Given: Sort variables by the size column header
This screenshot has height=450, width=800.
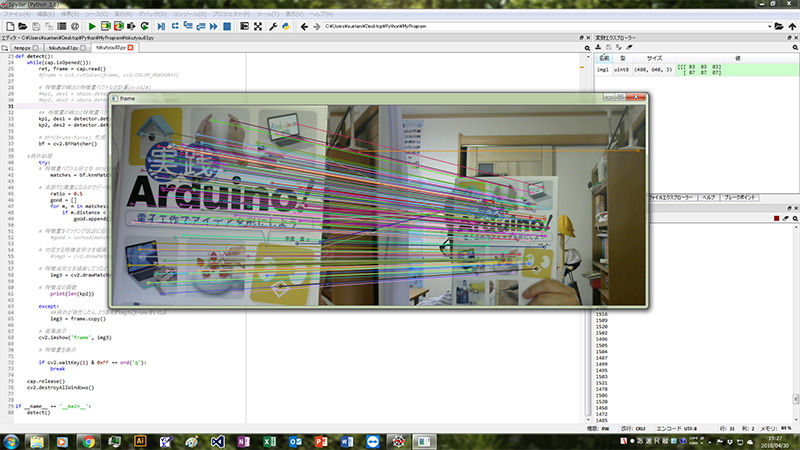Looking at the screenshot, I should tap(655, 58).
